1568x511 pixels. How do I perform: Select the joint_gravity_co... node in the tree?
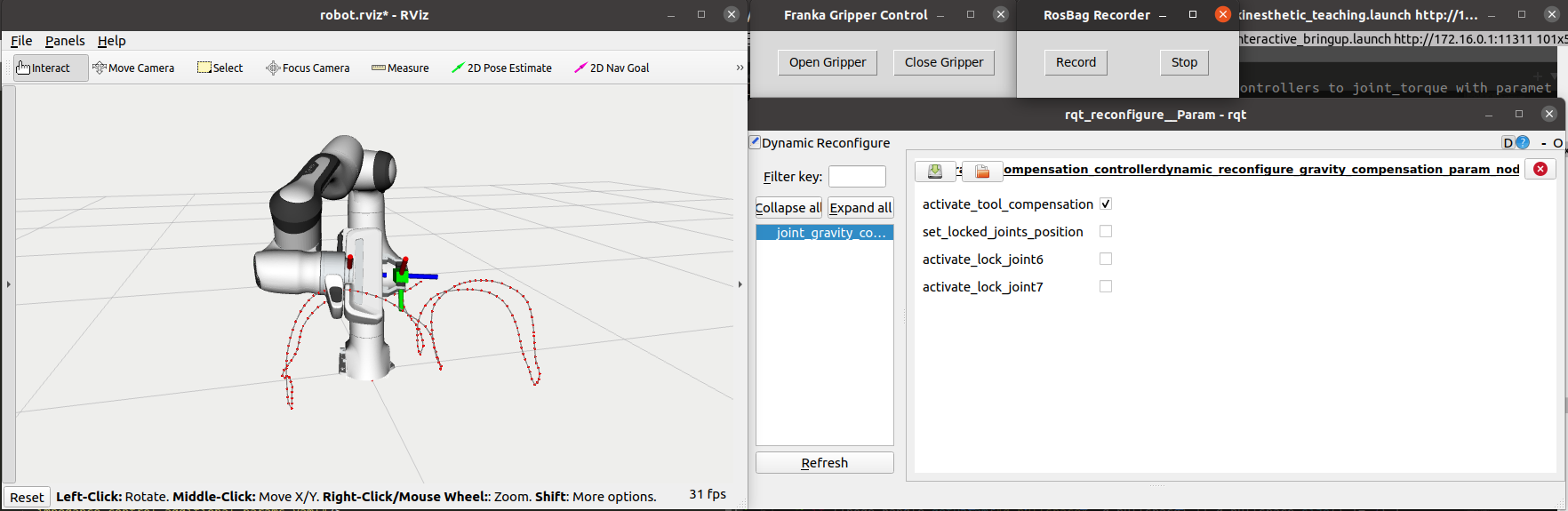point(825,233)
